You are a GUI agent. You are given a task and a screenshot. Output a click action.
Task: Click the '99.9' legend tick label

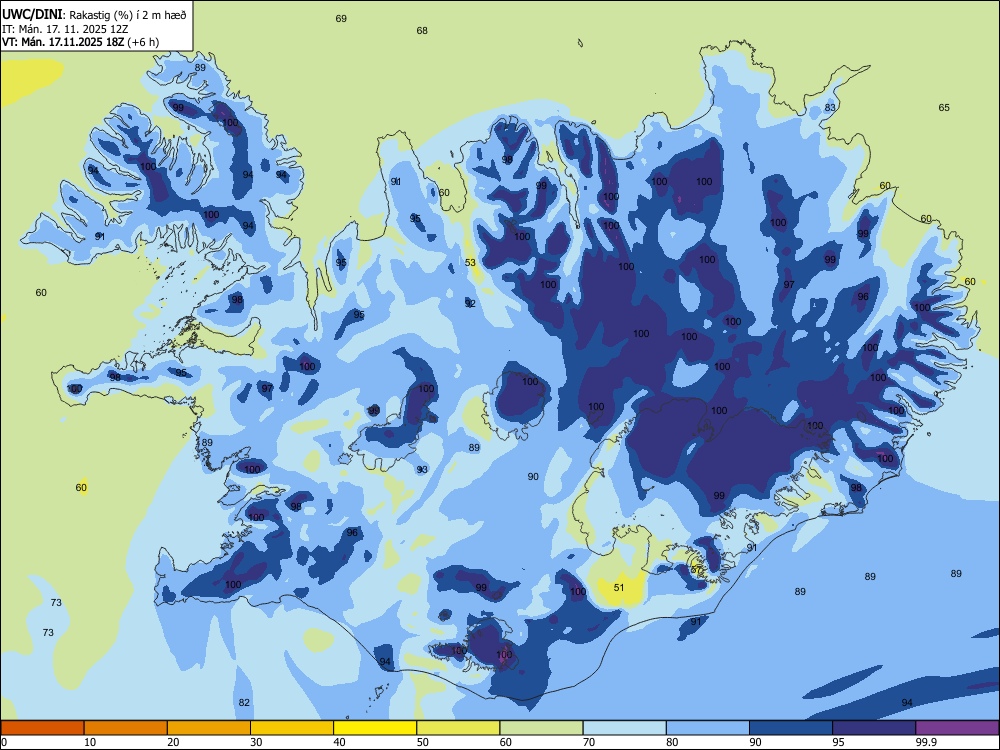pyautogui.click(x=926, y=742)
